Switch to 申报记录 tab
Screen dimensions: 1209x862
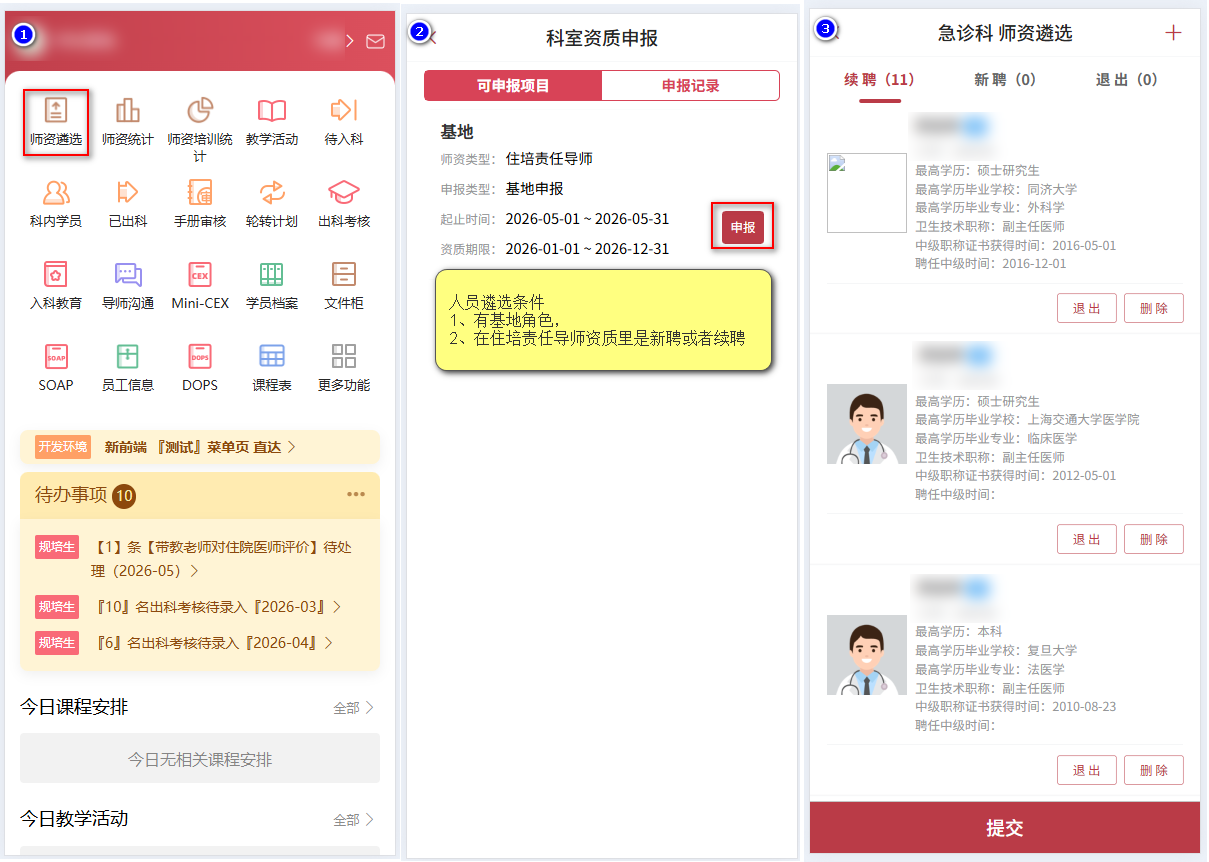pyautogui.click(x=690, y=86)
